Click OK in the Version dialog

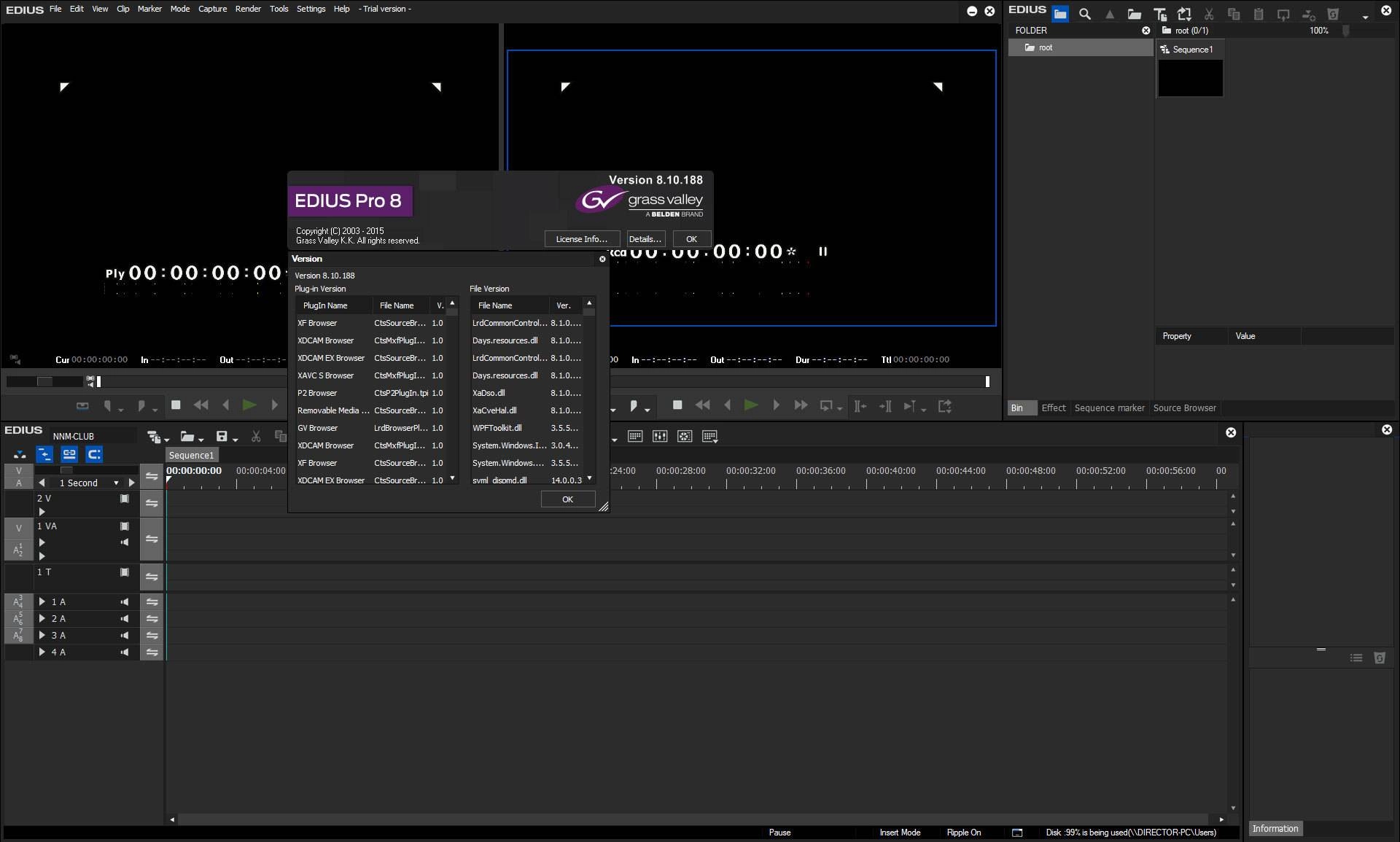pos(568,499)
